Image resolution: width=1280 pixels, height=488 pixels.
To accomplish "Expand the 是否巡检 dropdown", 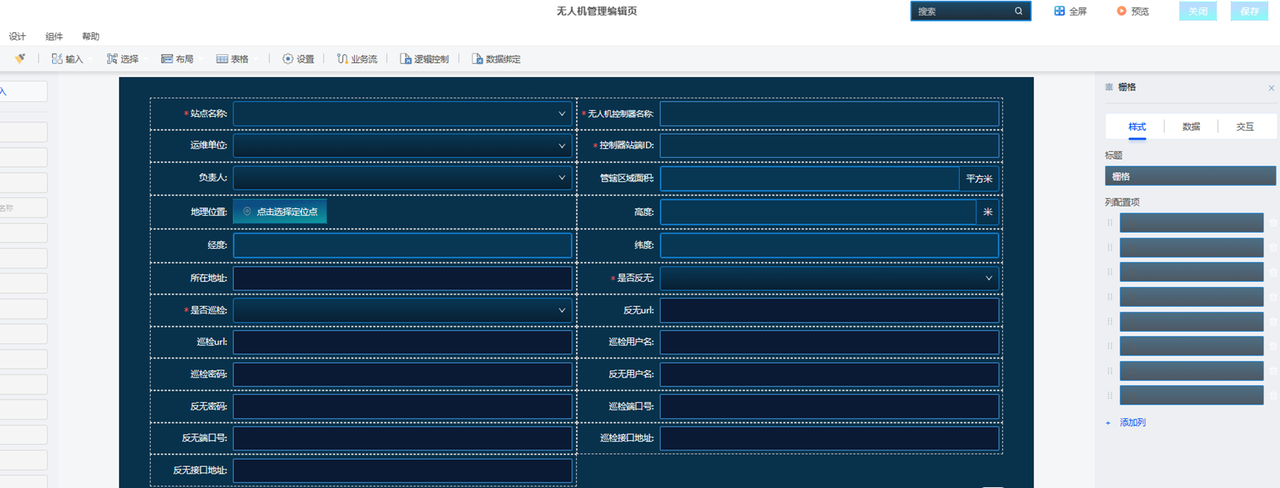I will (402, 310).
